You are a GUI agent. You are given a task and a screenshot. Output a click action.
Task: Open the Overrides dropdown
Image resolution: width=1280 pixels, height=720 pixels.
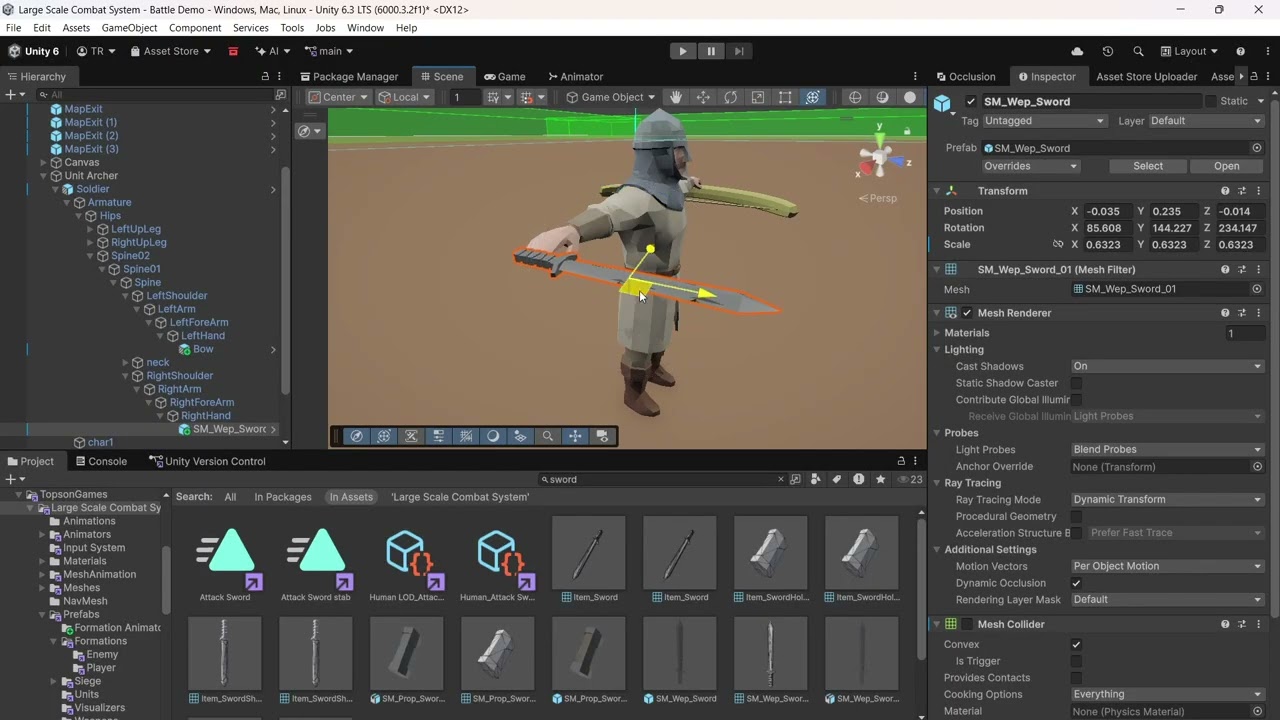[1031, 166]
